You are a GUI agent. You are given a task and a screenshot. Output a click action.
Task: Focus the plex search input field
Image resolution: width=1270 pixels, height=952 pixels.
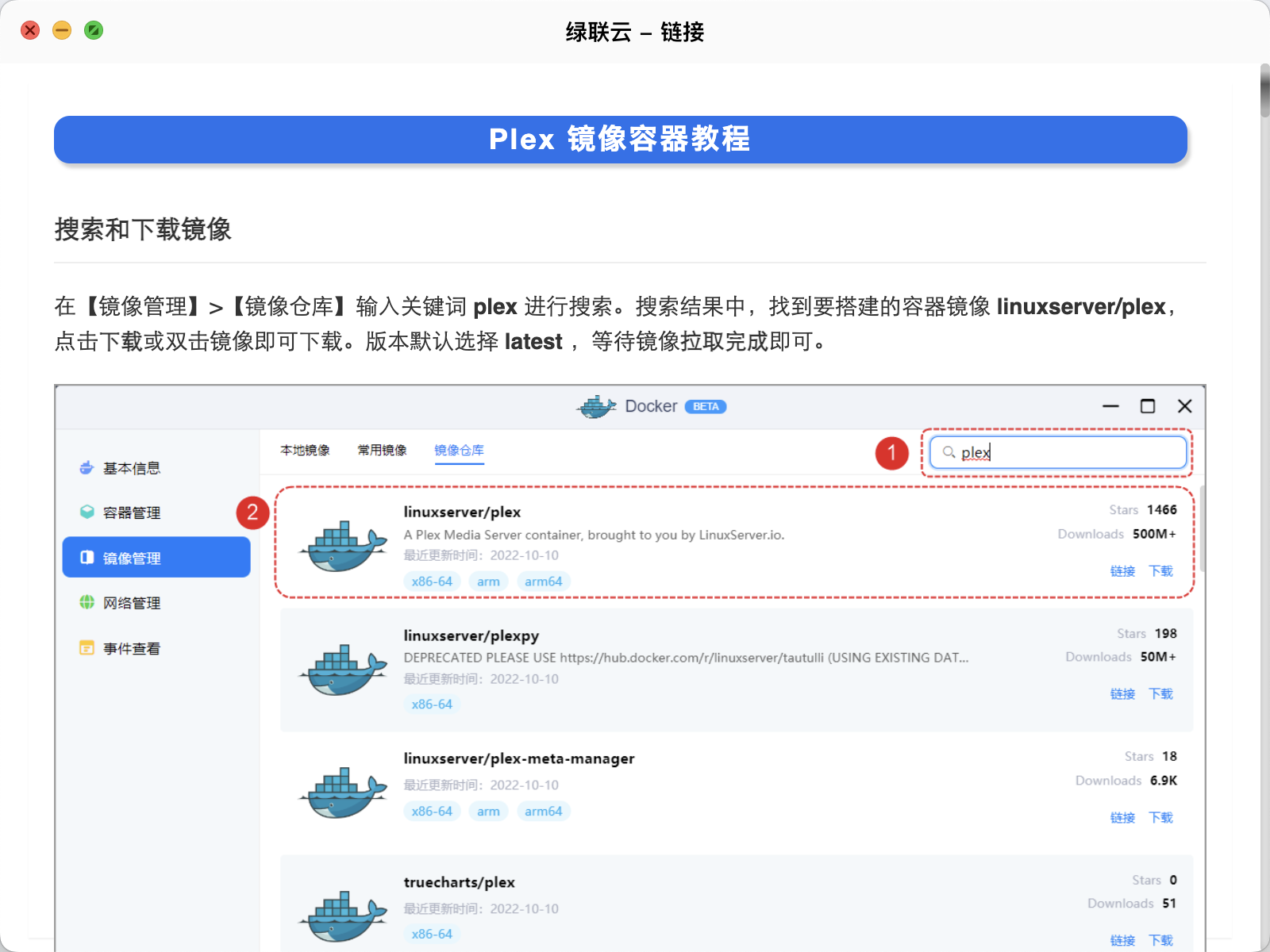tap(1058, 452)
